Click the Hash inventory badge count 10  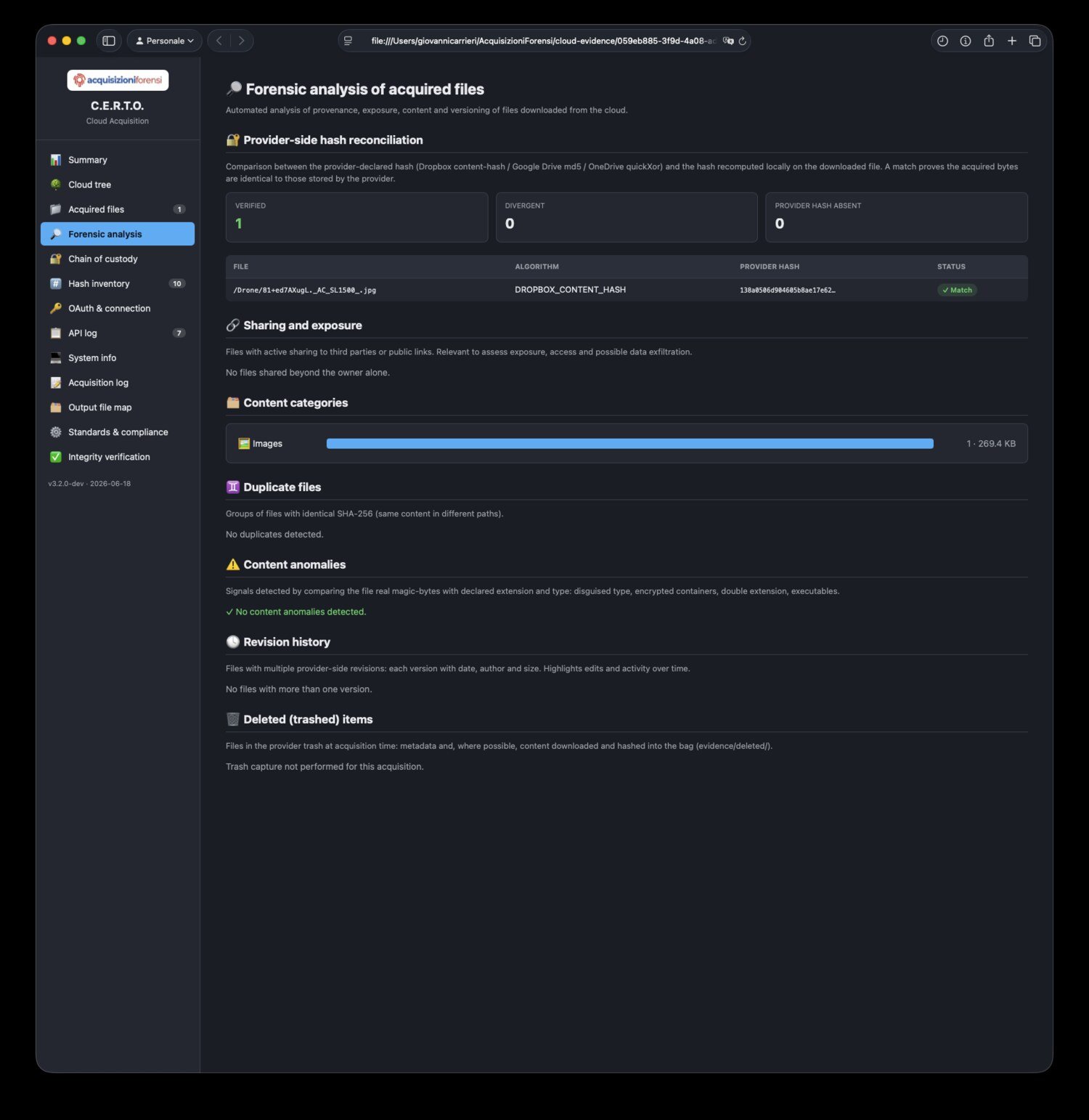click(177, 283)
